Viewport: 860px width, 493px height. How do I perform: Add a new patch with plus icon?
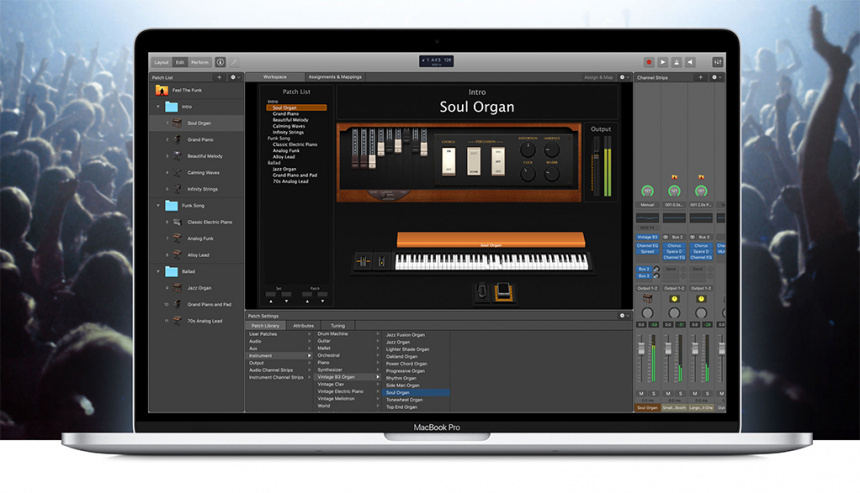219,77
